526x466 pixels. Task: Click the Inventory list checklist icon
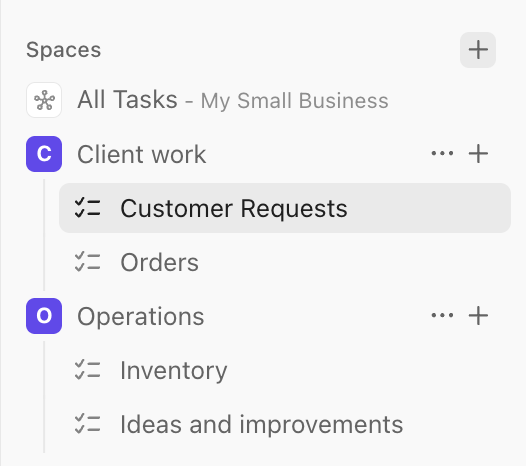click(x=87, y=370)
